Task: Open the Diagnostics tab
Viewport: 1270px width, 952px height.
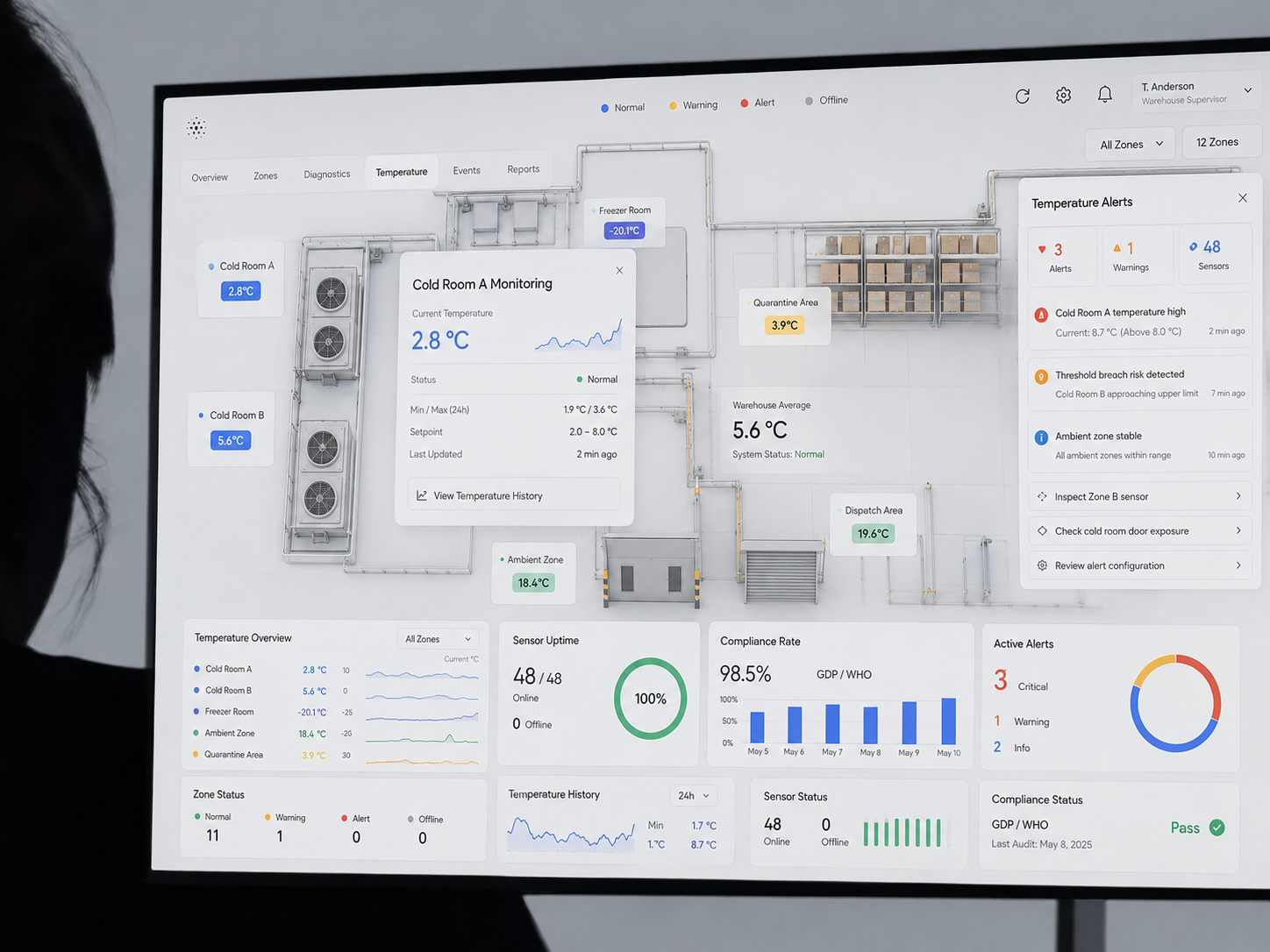Action: click(327, 174)
